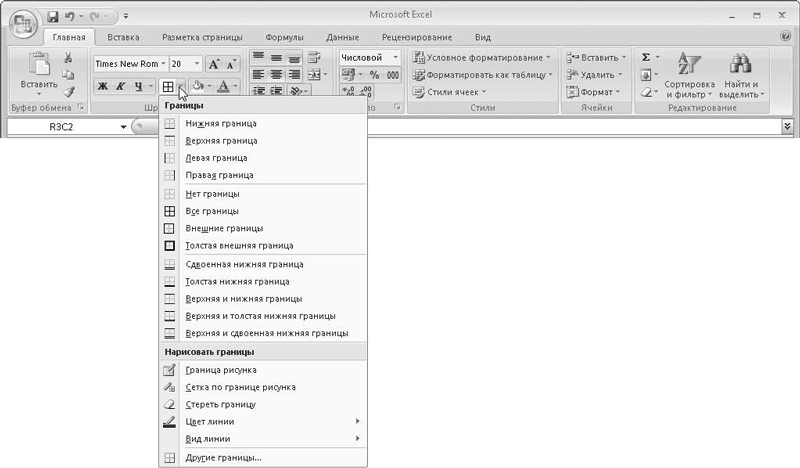The height and width of the screenshot is (468, 800).
Task: Select Все границы from borders menu
Action: [212, 211]
